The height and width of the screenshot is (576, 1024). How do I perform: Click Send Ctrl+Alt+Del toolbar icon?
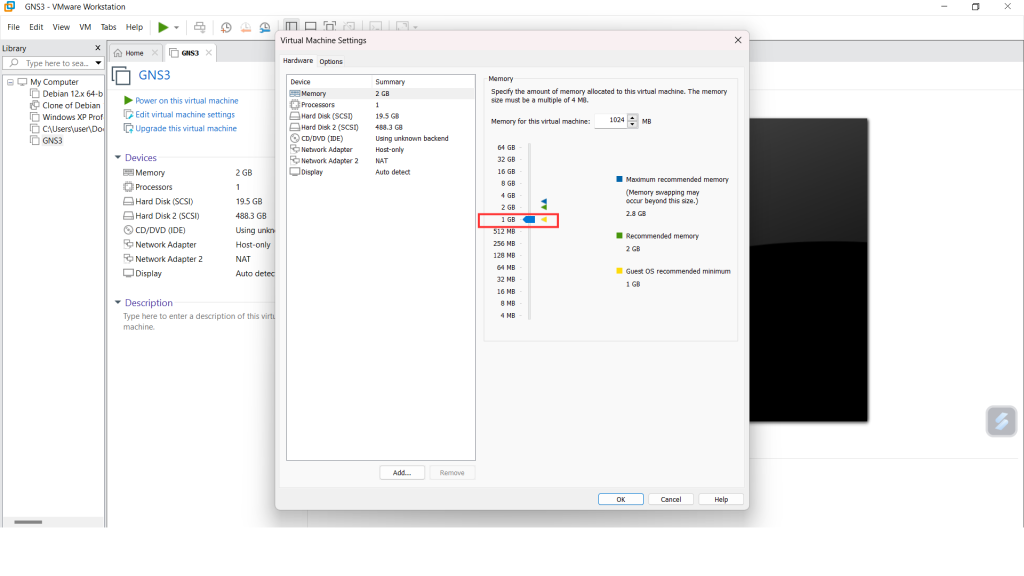(x=200, y=27)
